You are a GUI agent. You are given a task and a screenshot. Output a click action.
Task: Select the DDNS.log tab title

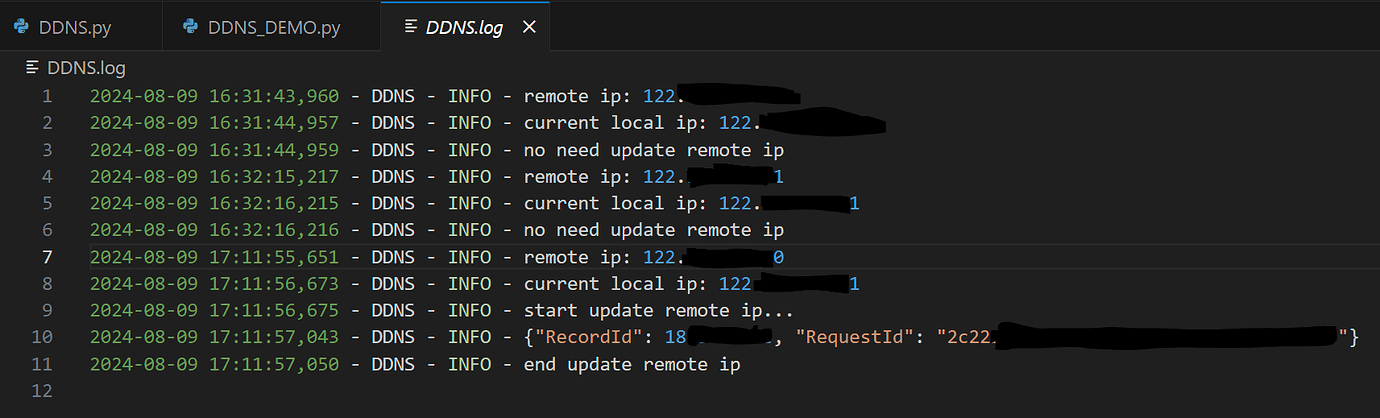pyautogui.click(x=464, y=27)
